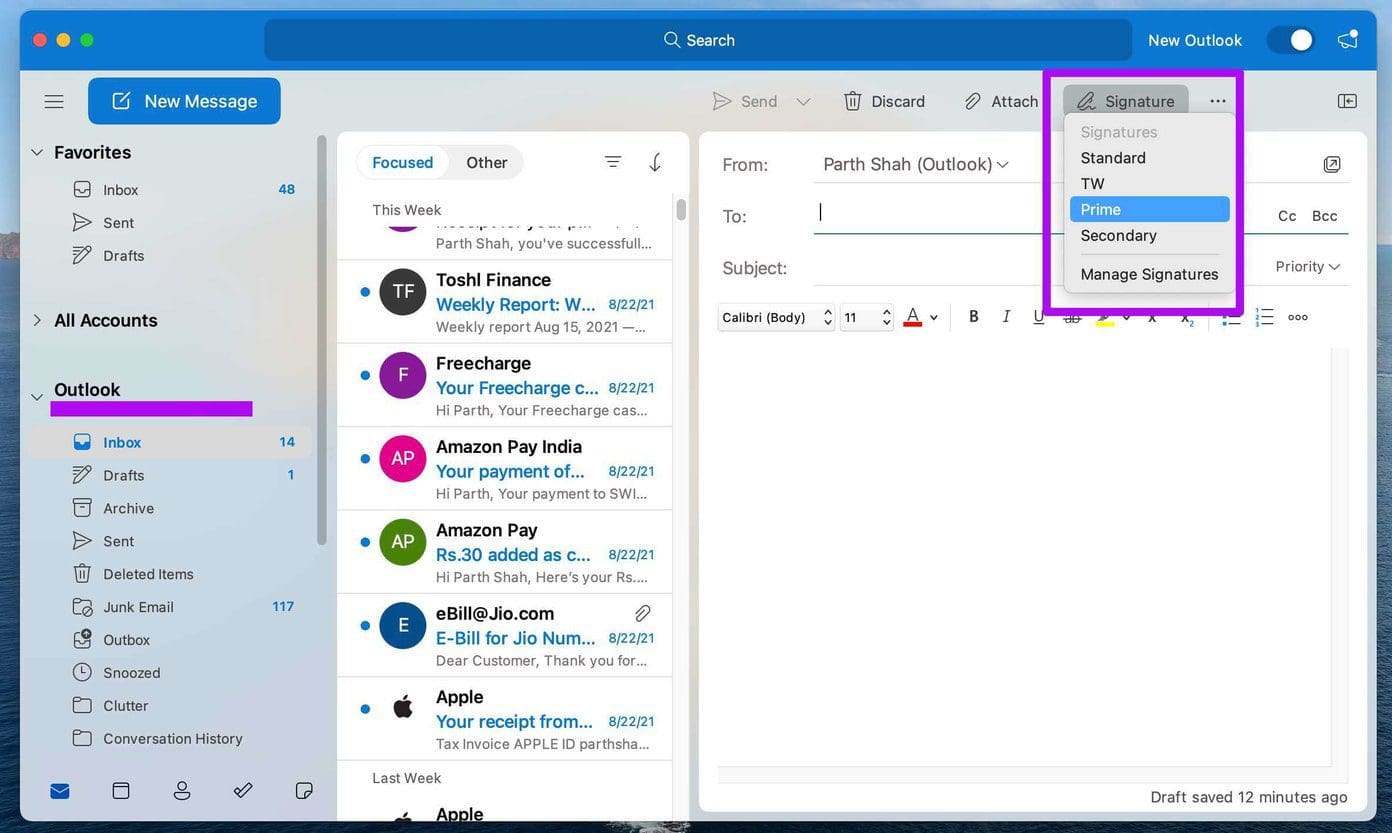
Task: Open Toshl Finance weekly report email
Action: 505,302
